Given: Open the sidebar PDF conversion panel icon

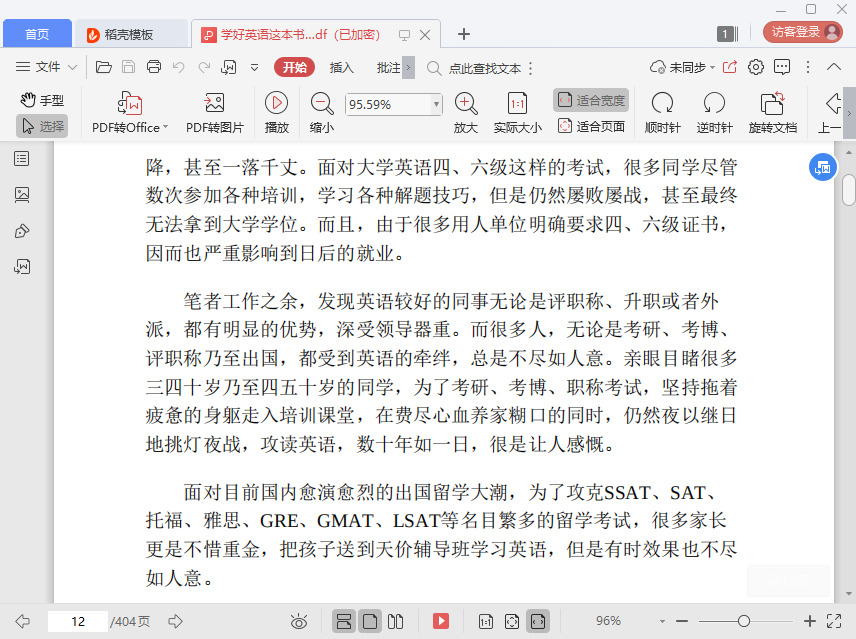Looking at the screenshot, I should pyautogui.click(x=22, y=266).
